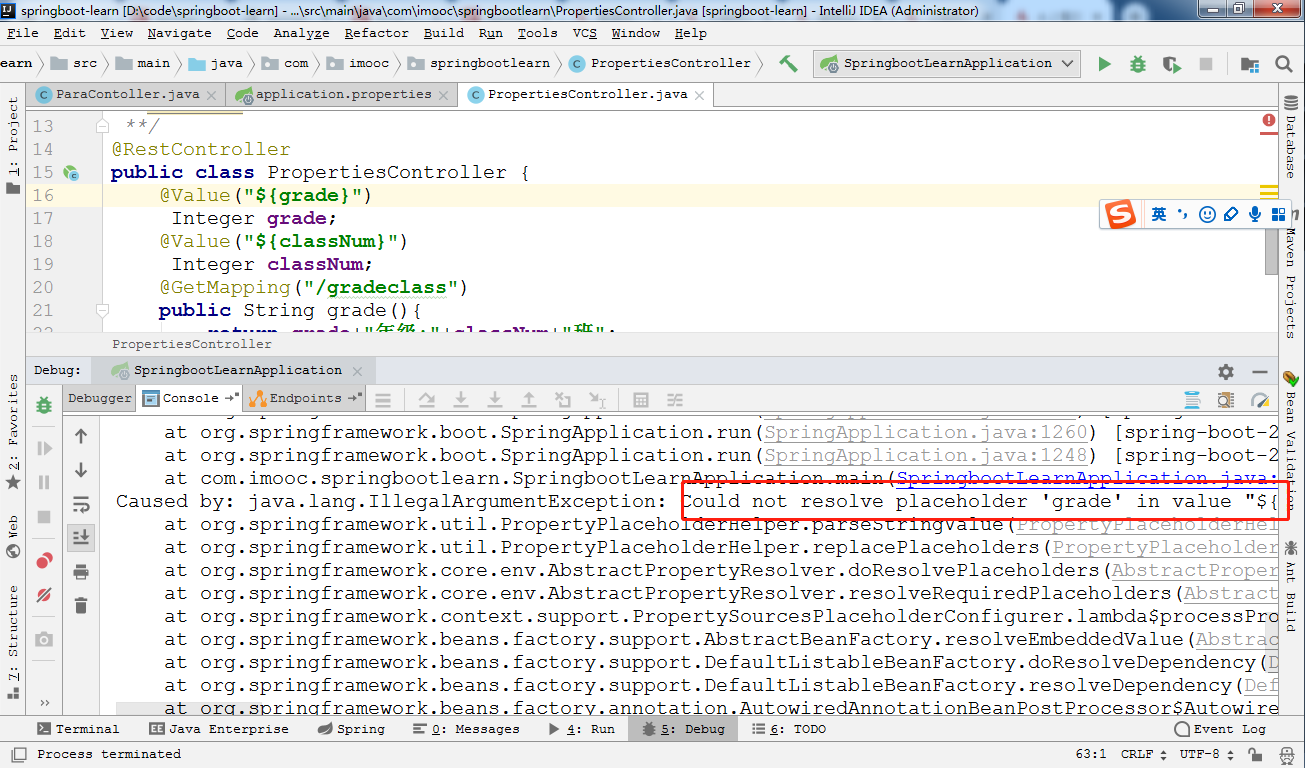Open the Project tool window stripe
Viewport: 1305px width, 768px height.
point(12,146)
